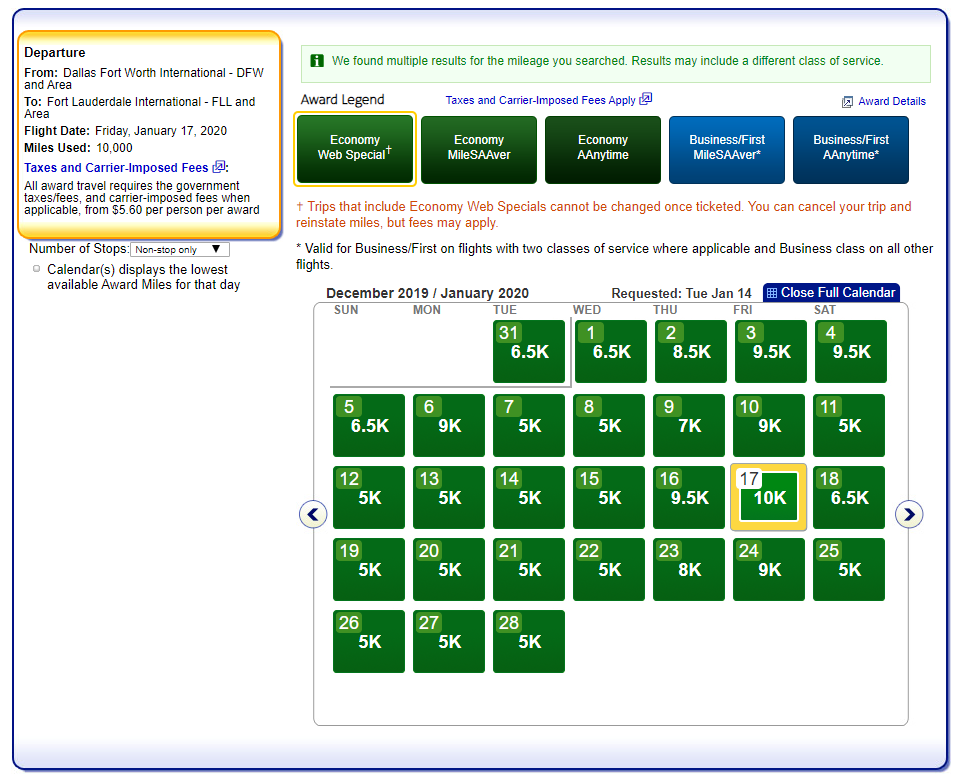Close the full calendar view
The image size is (957, 783).
tap(838, 293)
